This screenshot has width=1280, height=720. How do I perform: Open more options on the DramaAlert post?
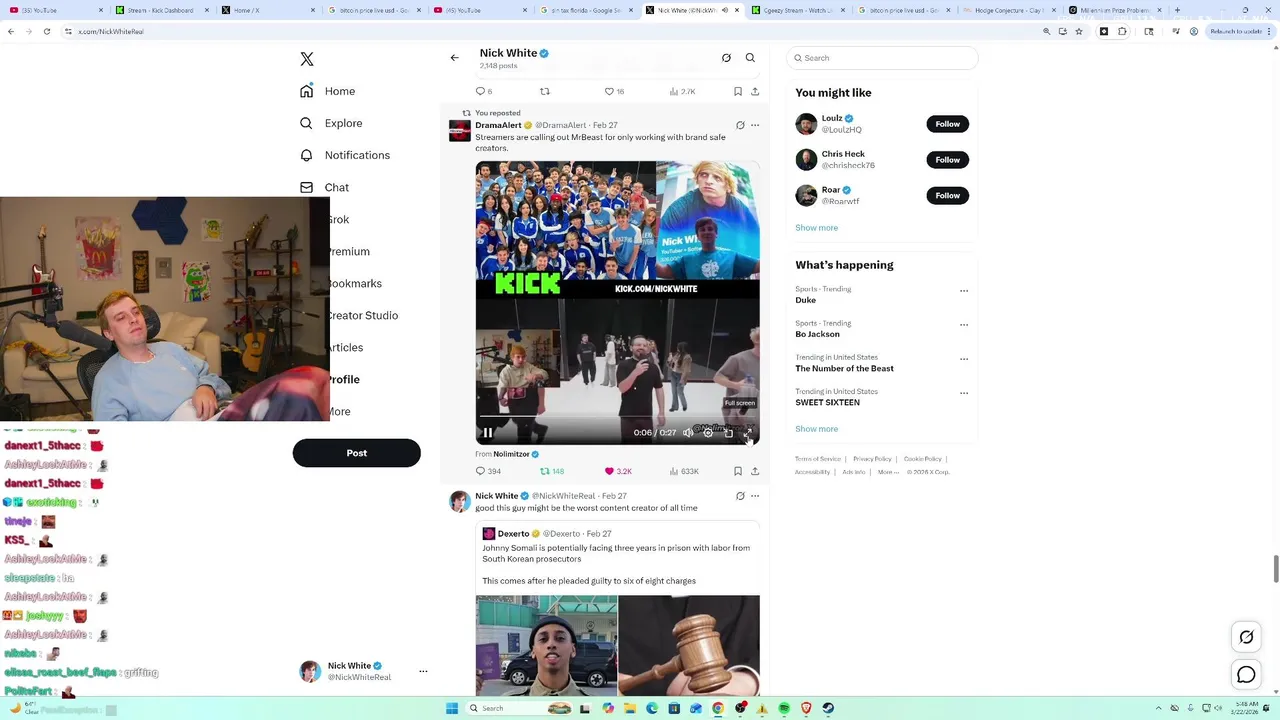point(755,125)
